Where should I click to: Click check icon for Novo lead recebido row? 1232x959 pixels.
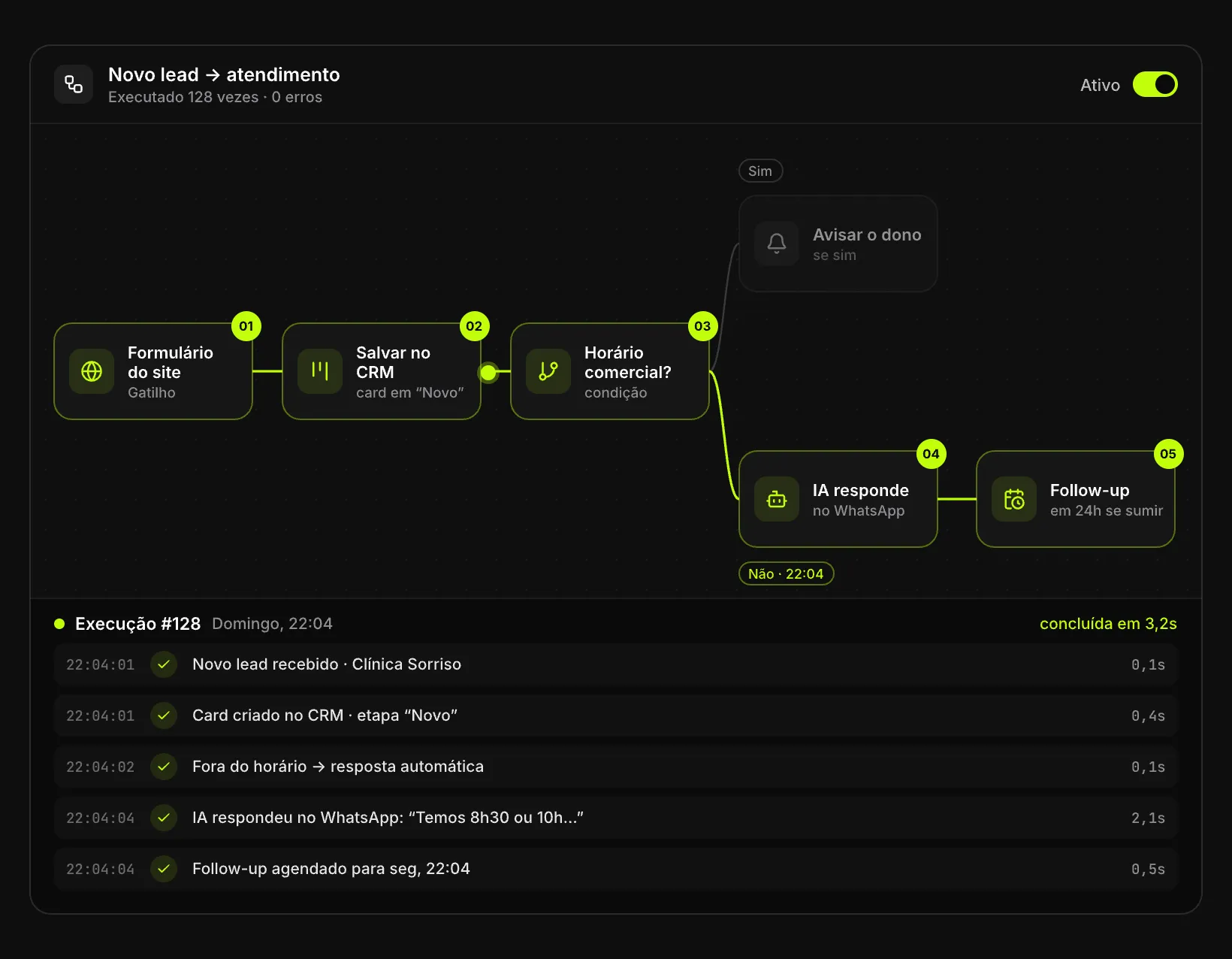(164, 664)
